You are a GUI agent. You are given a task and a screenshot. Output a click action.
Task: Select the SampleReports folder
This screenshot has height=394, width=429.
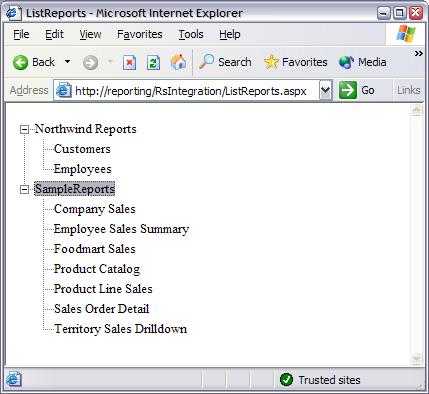[75, 189]
